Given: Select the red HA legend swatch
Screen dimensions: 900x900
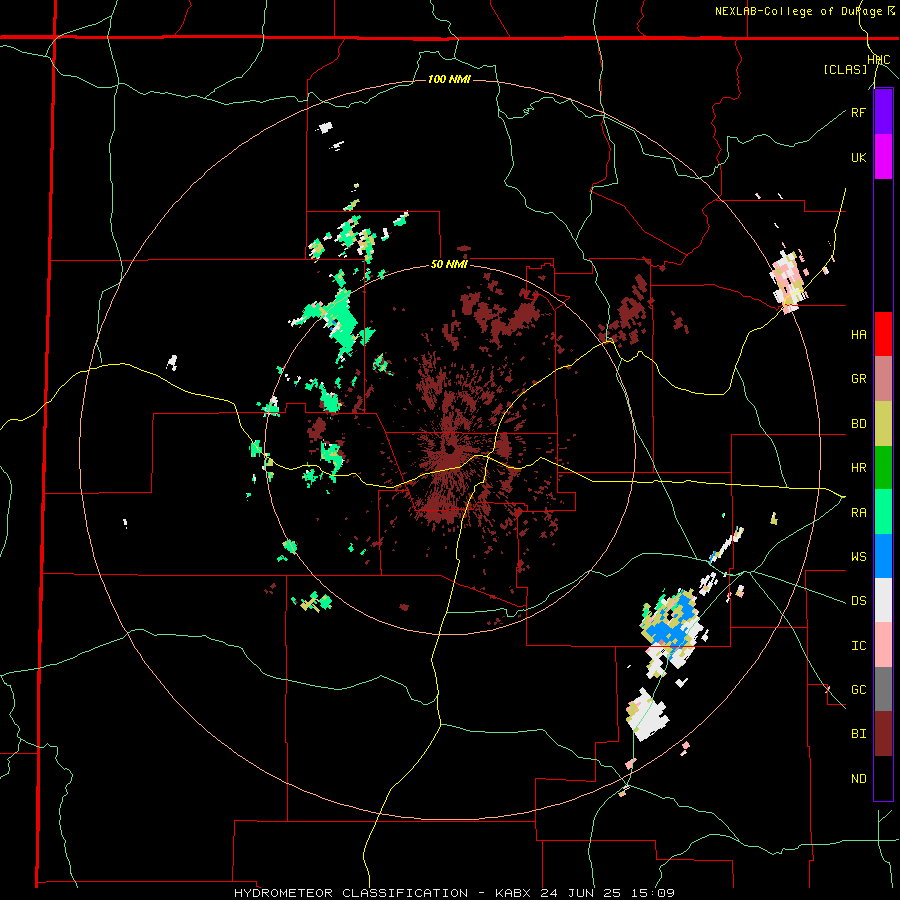Looking at the screenshot, I should [883, 334].
